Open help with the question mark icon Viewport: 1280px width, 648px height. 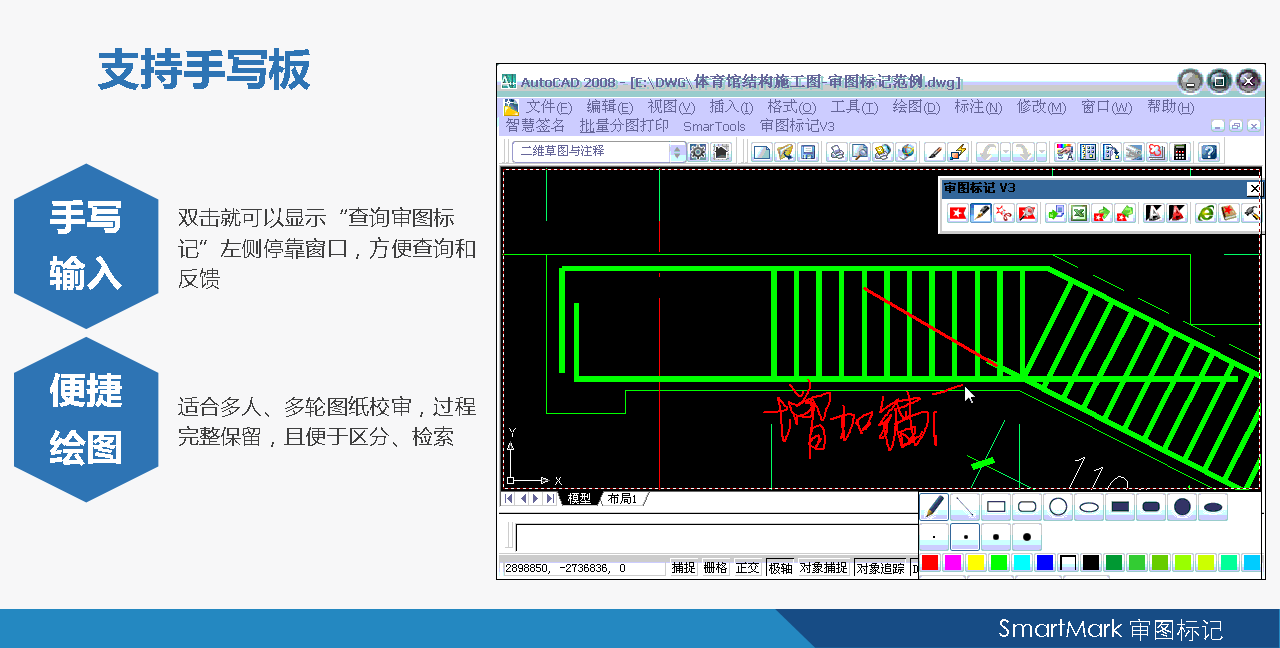click(1209, 152)
